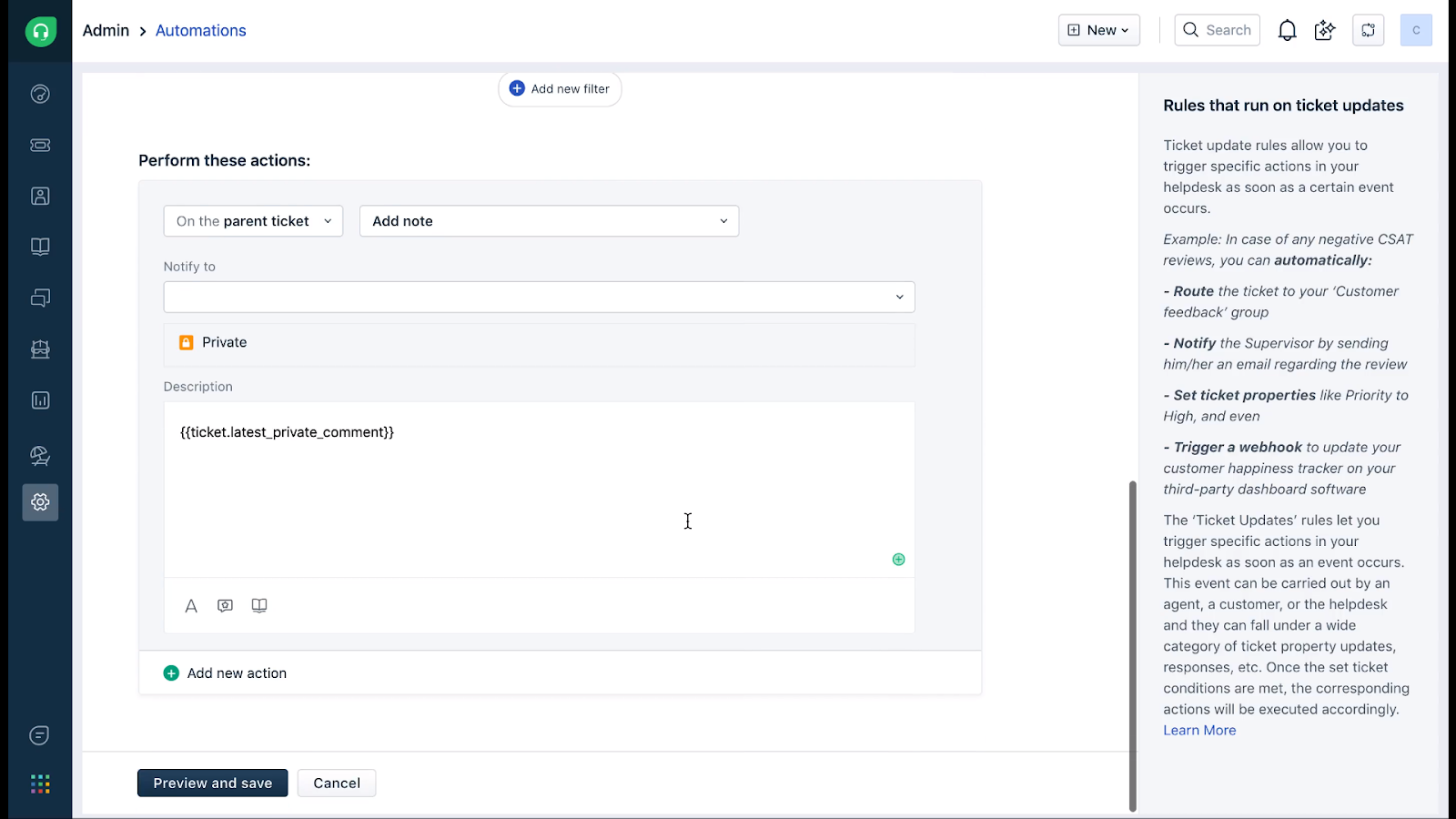Click Preview and save button
The height and width of the screenshot is (819, 1456).
[212, 783]
